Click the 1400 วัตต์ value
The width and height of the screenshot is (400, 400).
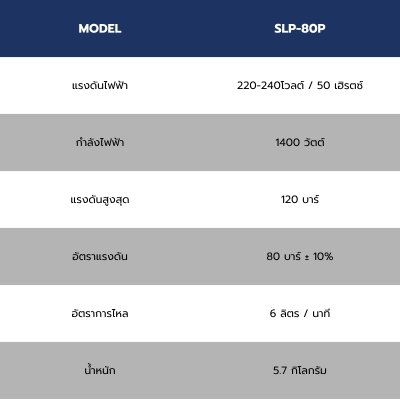(x=300, y=142)
